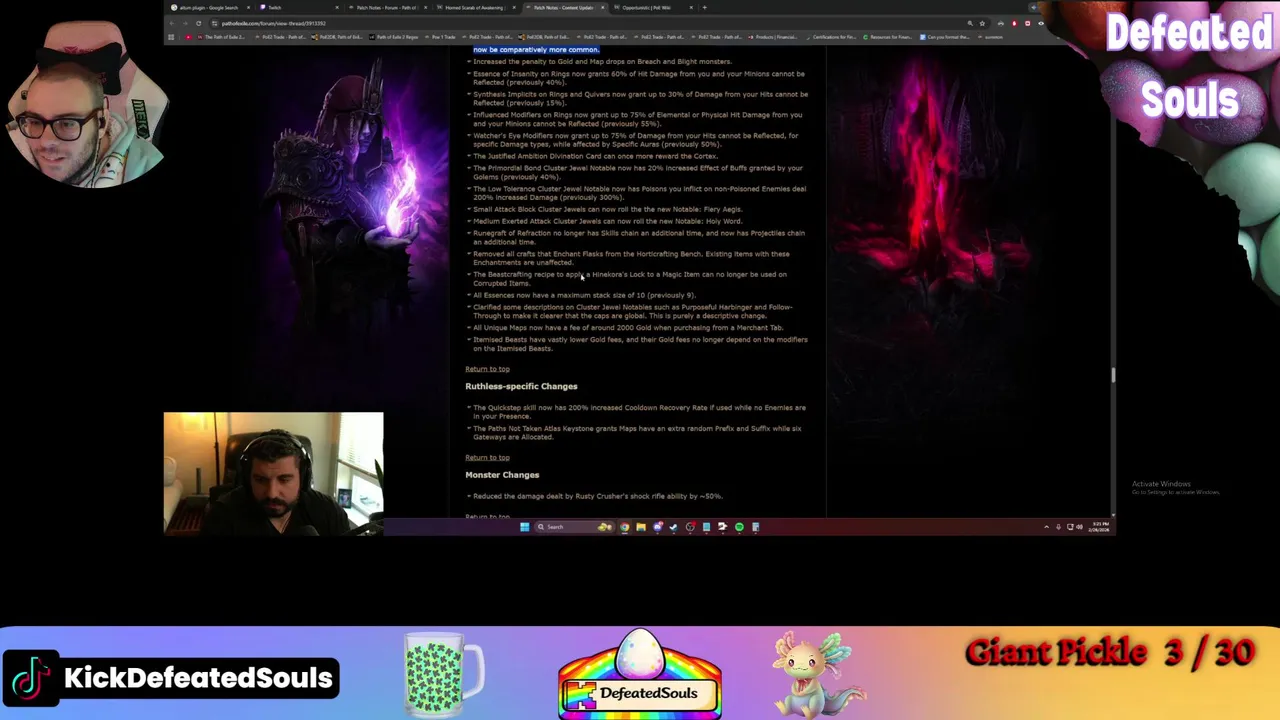Open the Path of Exile 2 Regex bookmark
The height and width of the screenshot is (720, 1280).
(x=394, y=37)
